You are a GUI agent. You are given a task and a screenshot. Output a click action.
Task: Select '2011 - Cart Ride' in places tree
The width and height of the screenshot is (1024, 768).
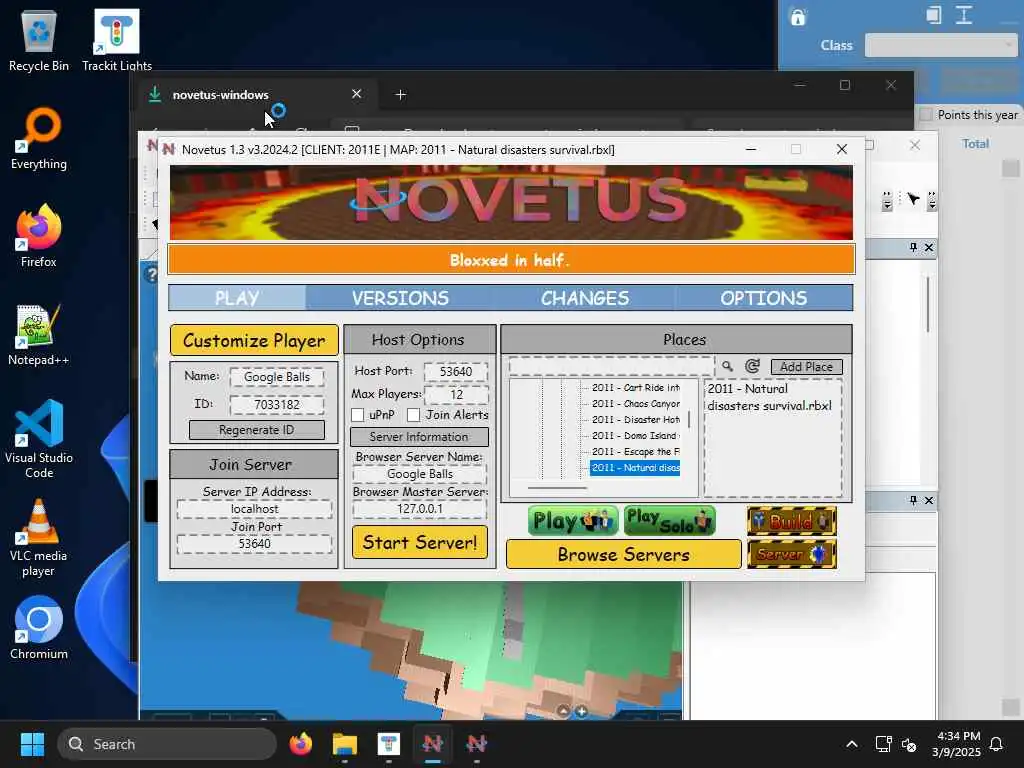click(x=635, y=388)
